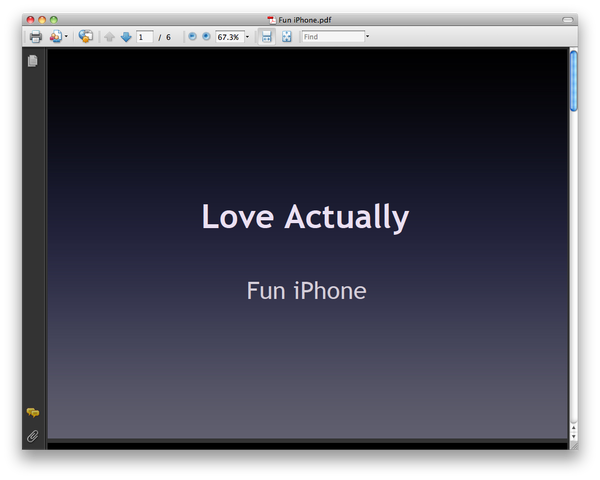
Task: Open the zoom percentage dropdown arrow
Action: pyautogui.click(x=247, y=37)
